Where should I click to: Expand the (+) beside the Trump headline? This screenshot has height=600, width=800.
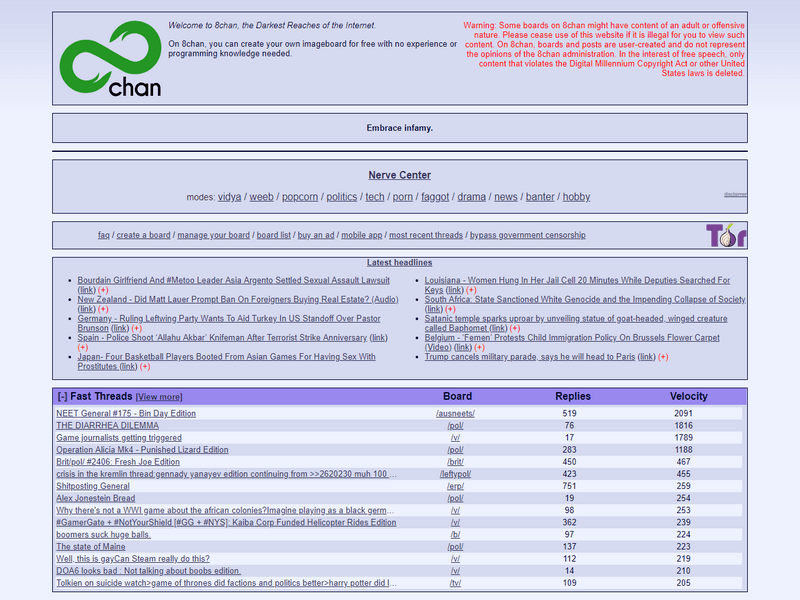[663, 357]
